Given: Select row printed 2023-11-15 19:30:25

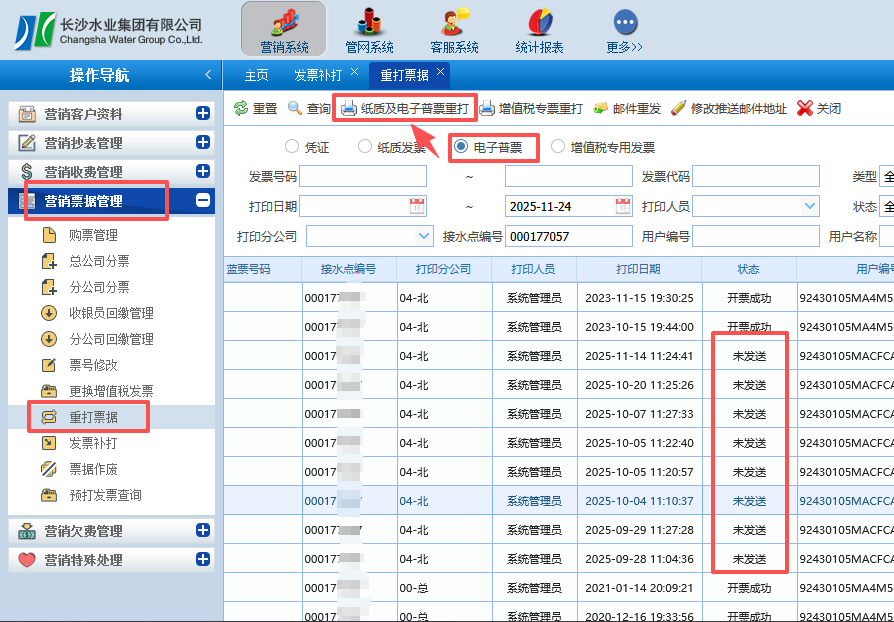Looking at the screenshot, I should (x=559, y=298).
